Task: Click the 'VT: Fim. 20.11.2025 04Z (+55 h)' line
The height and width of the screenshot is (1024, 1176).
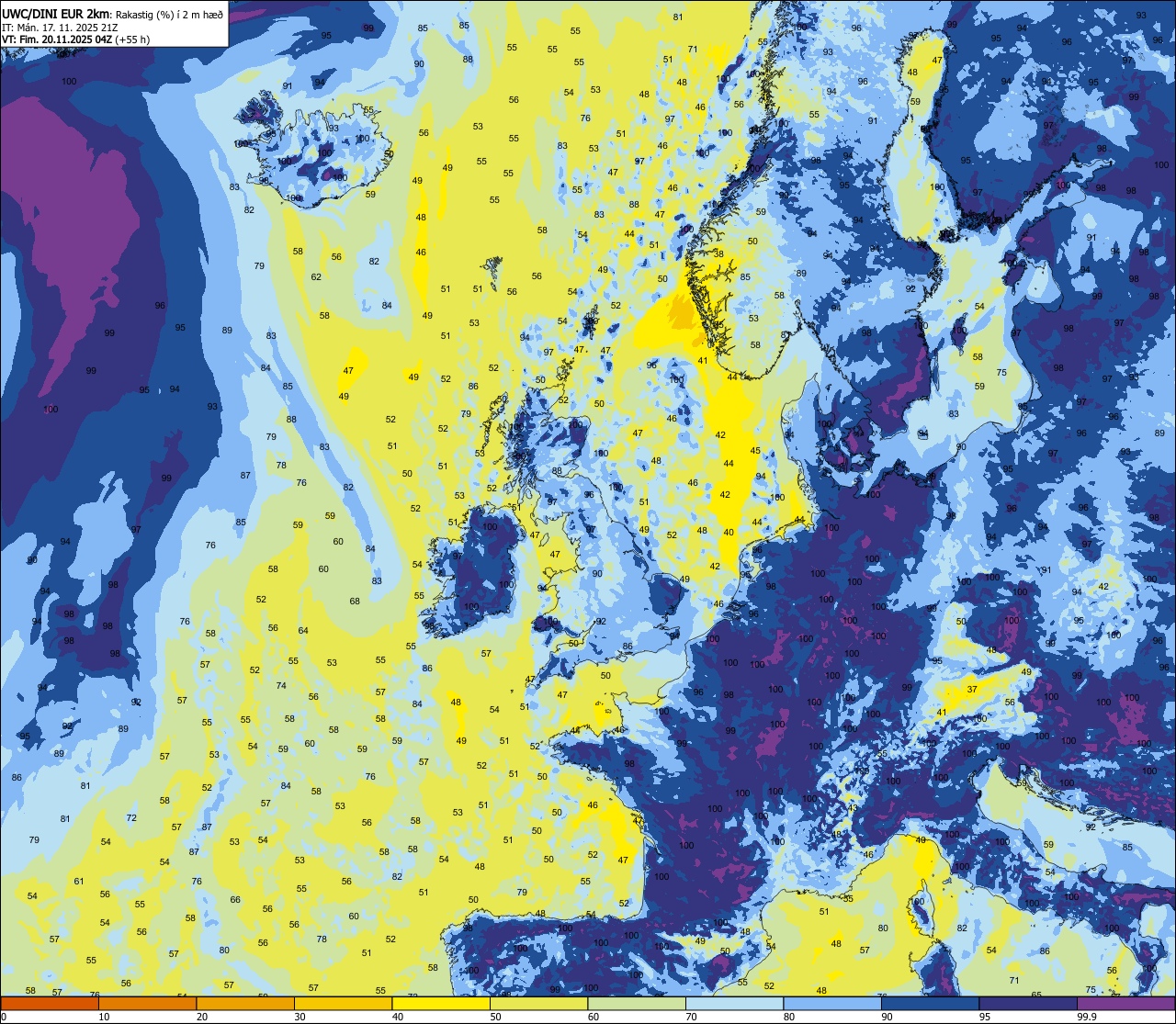Action: 73,39
